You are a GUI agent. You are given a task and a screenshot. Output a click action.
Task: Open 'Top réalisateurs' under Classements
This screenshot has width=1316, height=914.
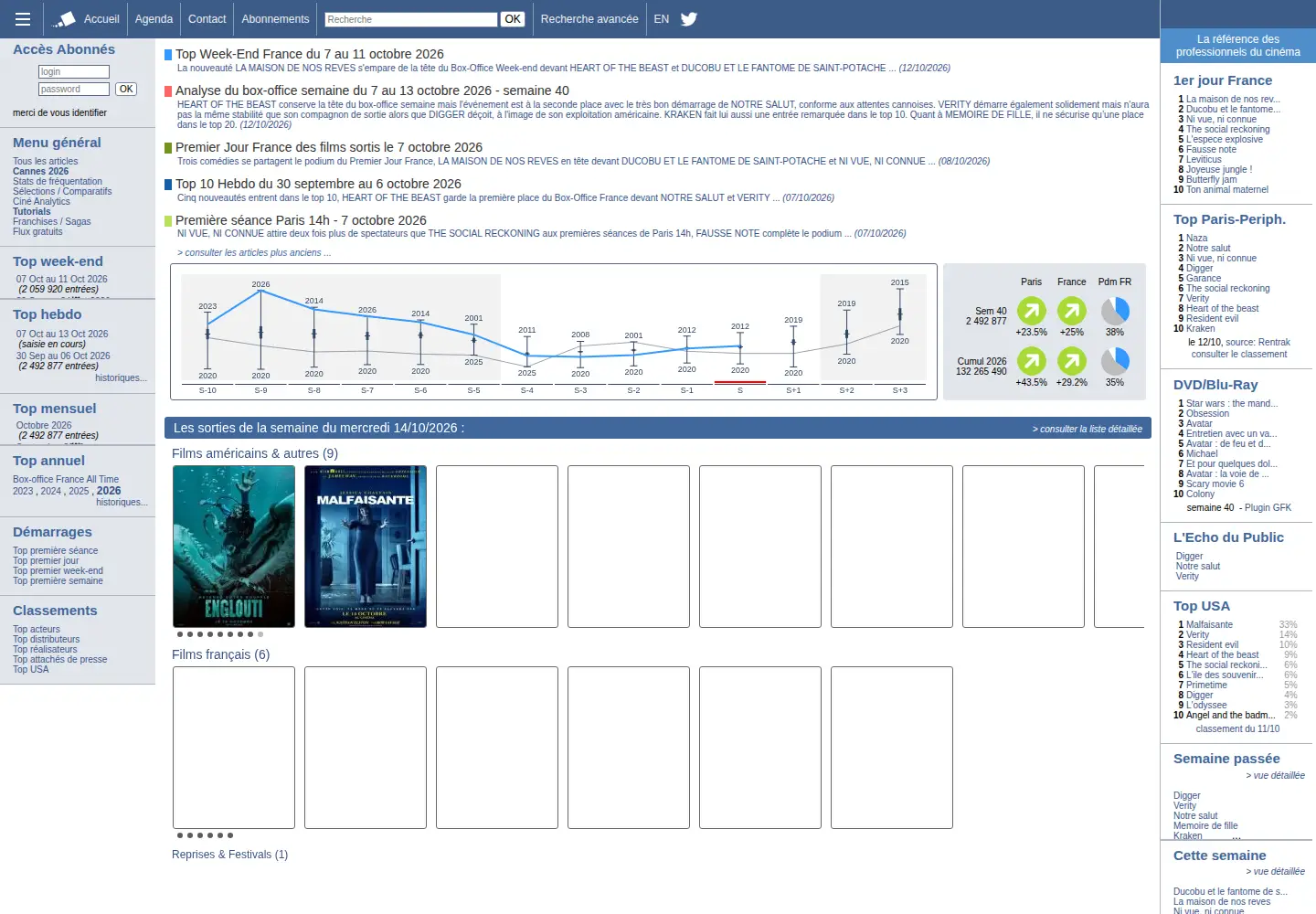[x=45, y=649]
